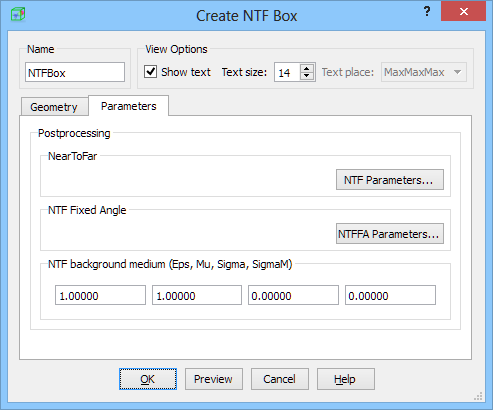The width and height of the screenshot is (493, 410).
Task: Click the Preview button
Action: (214, 379)
